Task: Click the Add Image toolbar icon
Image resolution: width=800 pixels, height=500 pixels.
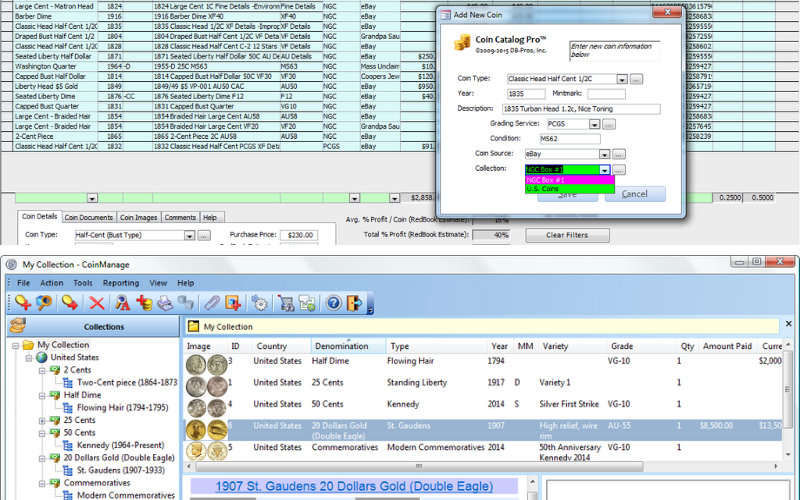Action: coord(233,303)
